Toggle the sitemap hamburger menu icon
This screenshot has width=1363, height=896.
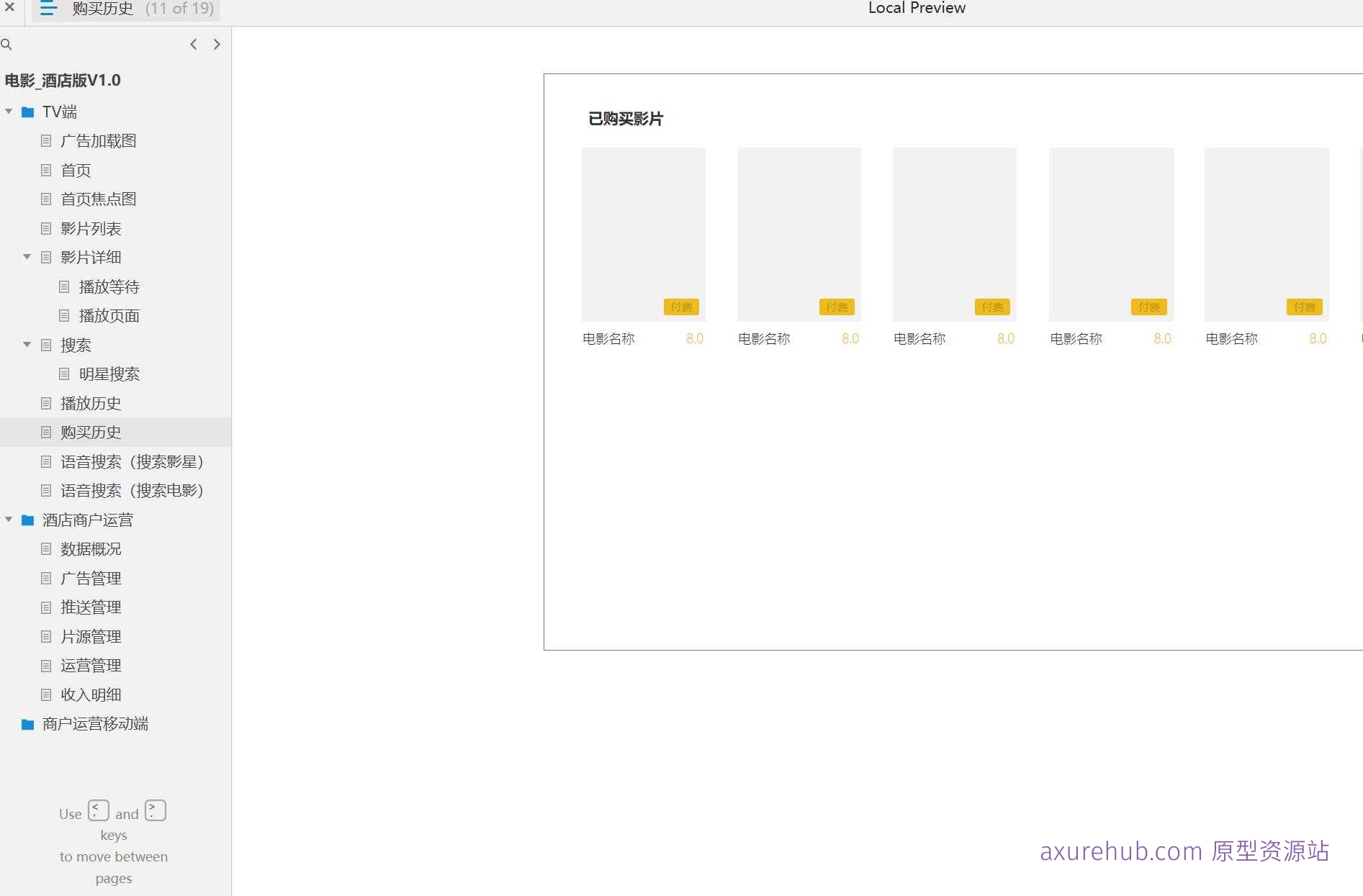pos(48,9)
